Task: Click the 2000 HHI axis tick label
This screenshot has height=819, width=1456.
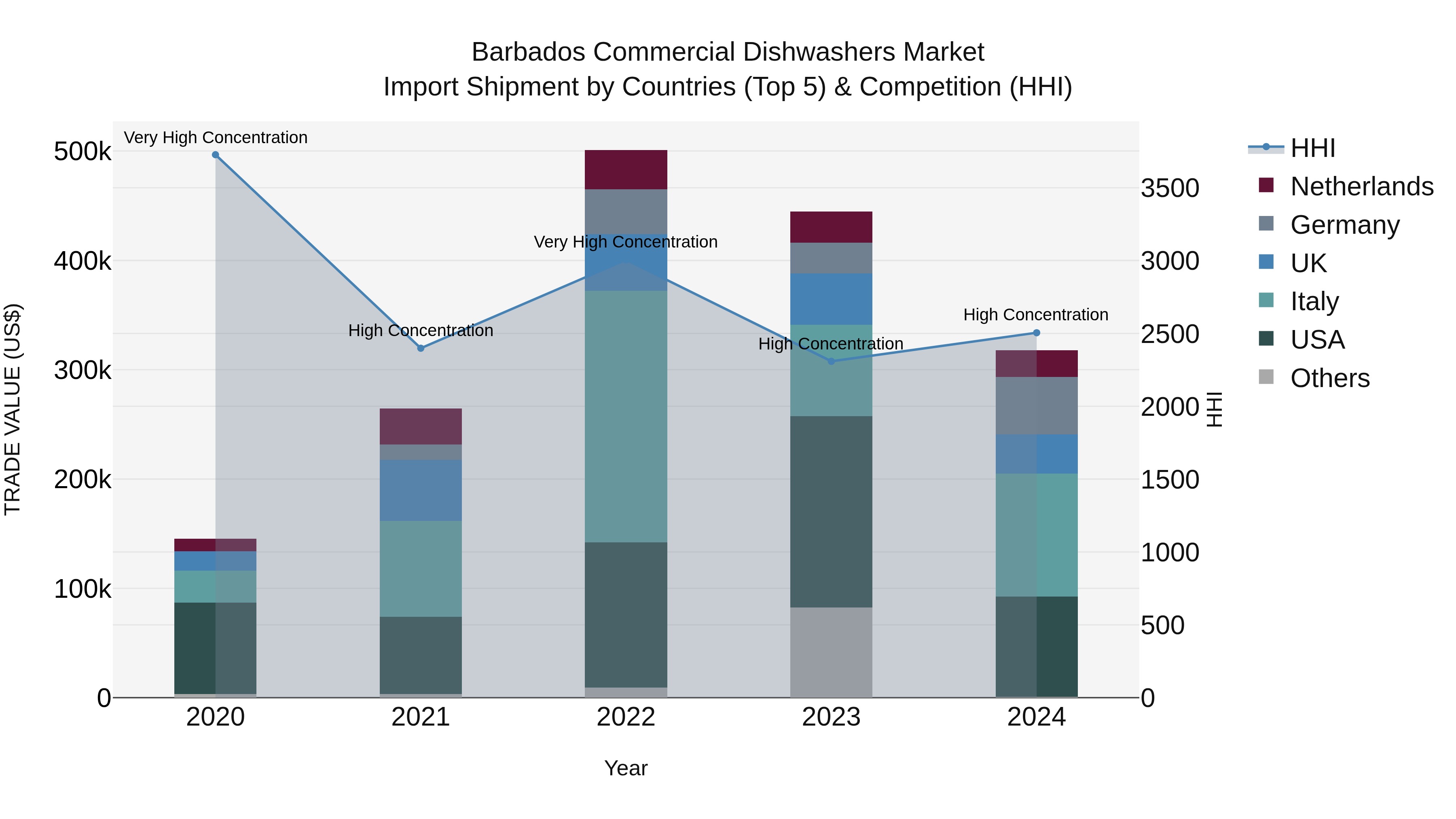Action: click(1170, 407)
